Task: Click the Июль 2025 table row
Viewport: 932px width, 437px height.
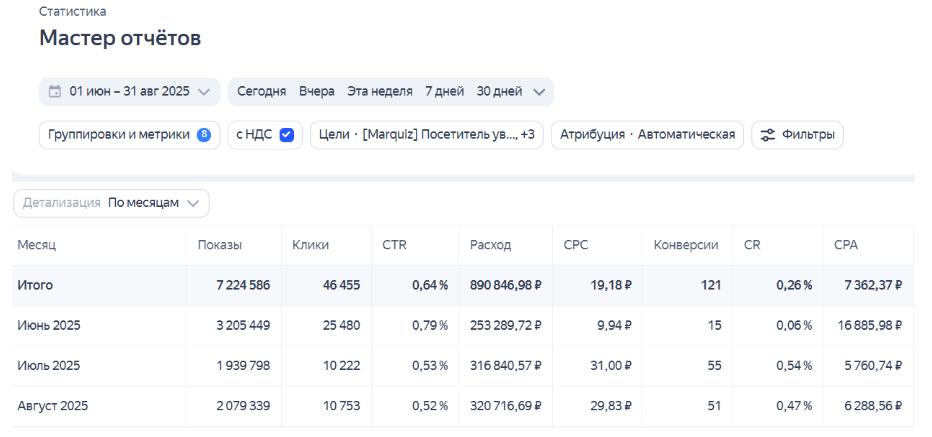Action: (x=49, y=366)
